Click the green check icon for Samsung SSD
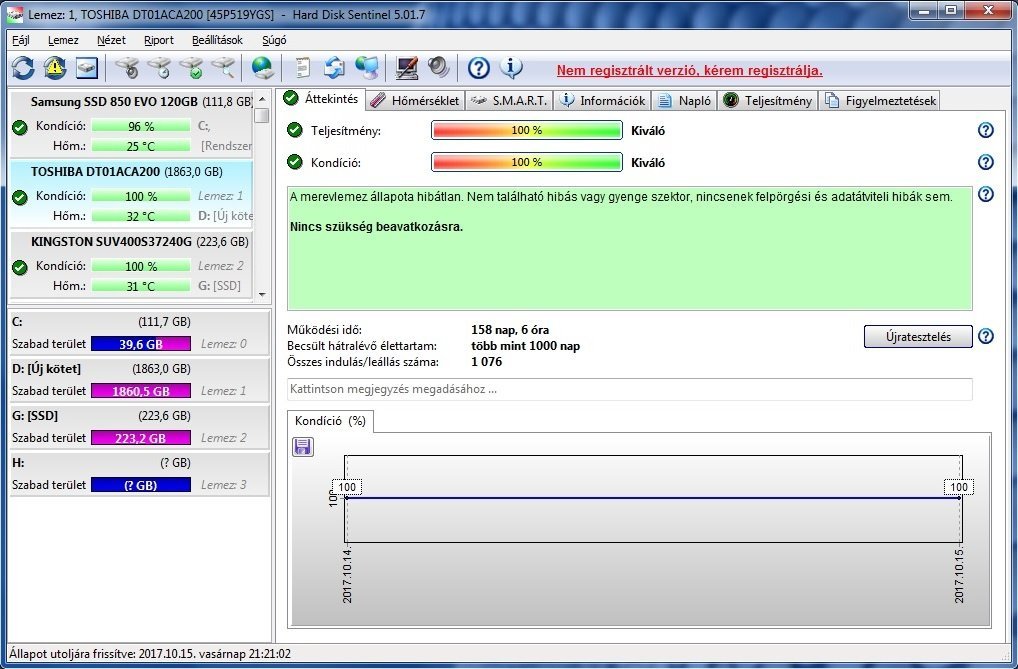The width and height of the screenshot is (1018, 669). pyautogui.click(x=20, y=127)
